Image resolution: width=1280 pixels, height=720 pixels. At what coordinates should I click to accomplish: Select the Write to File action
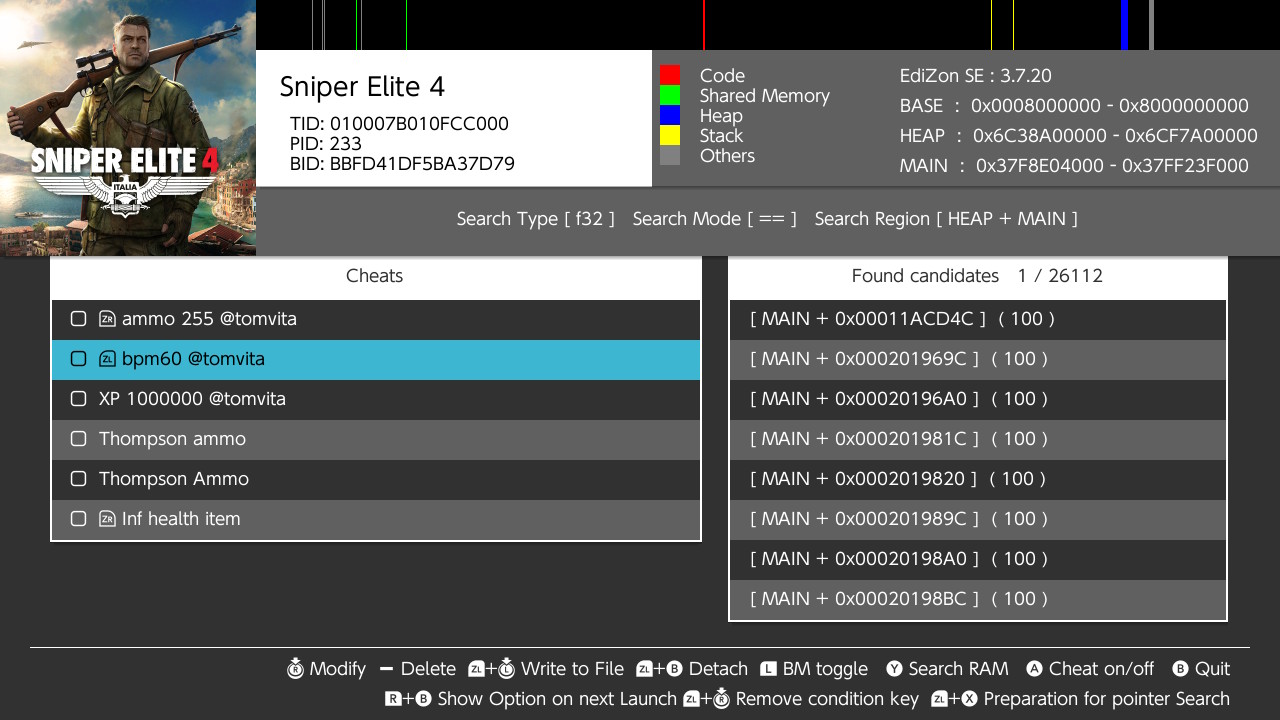click(x=572, y=669)
